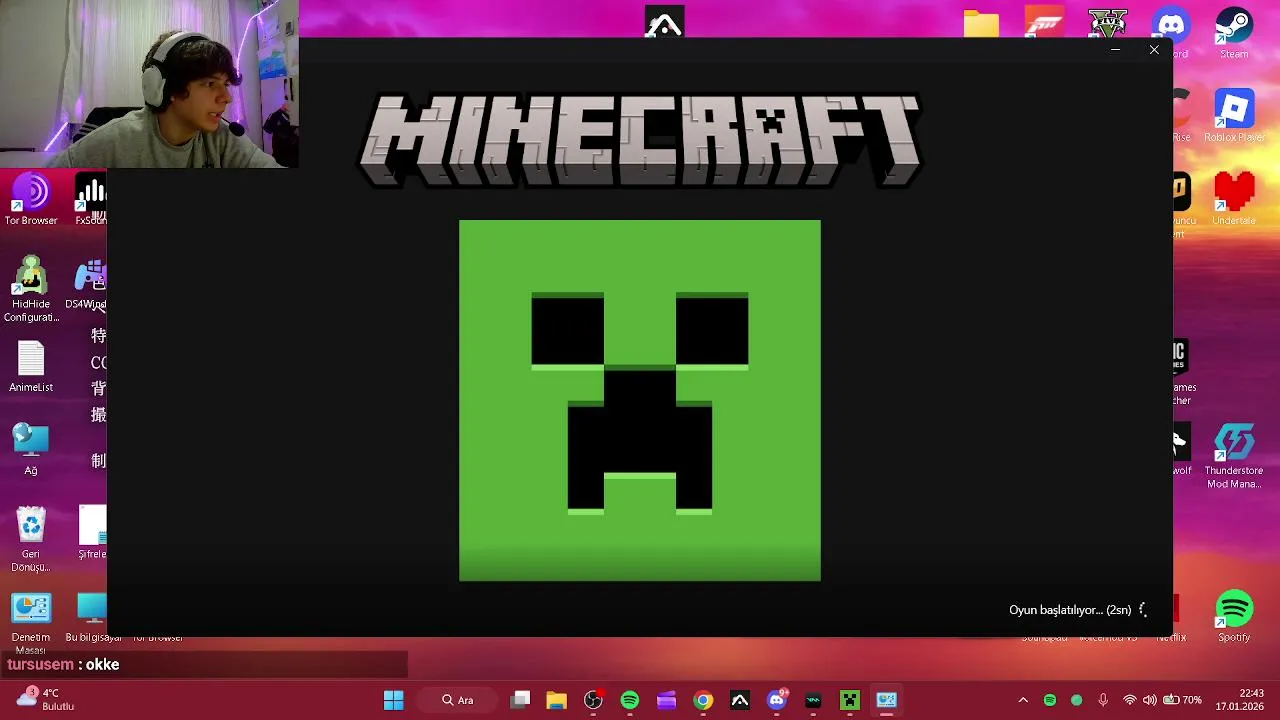Open the volume control in system tray
The height and width of the screenshot is (720, 1280).
click(x=1150, y=700)
